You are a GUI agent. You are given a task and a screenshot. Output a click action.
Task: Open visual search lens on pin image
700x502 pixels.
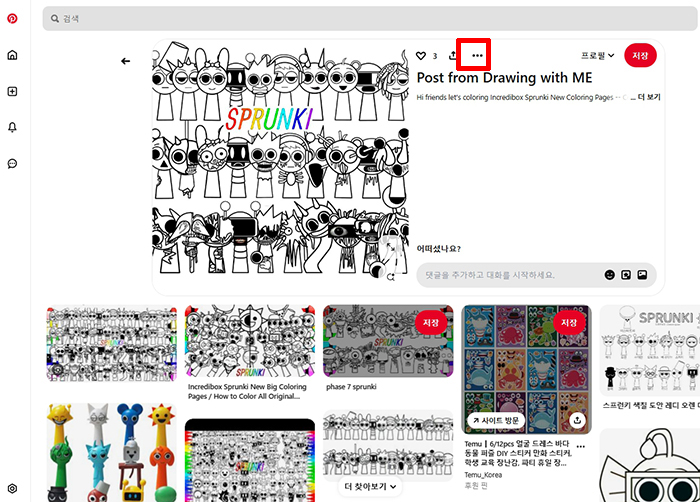click(x=391, y=277)
